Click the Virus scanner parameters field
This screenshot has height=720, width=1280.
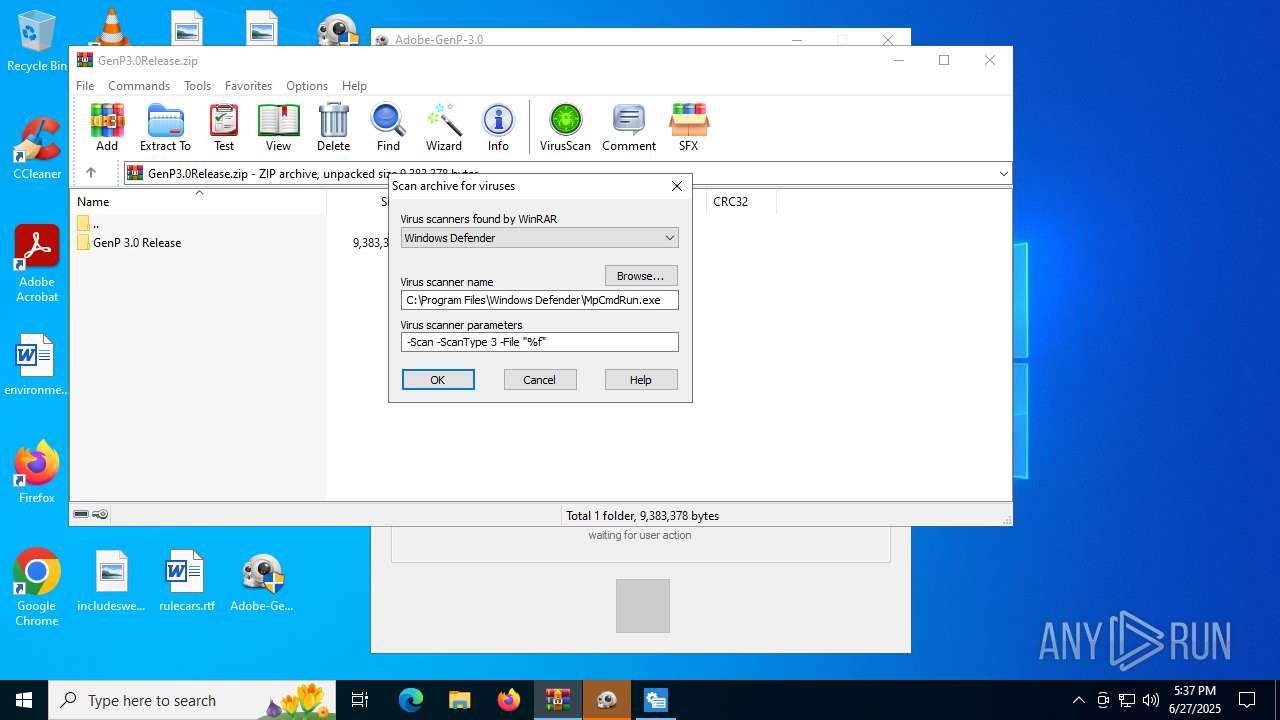[540, 342]
